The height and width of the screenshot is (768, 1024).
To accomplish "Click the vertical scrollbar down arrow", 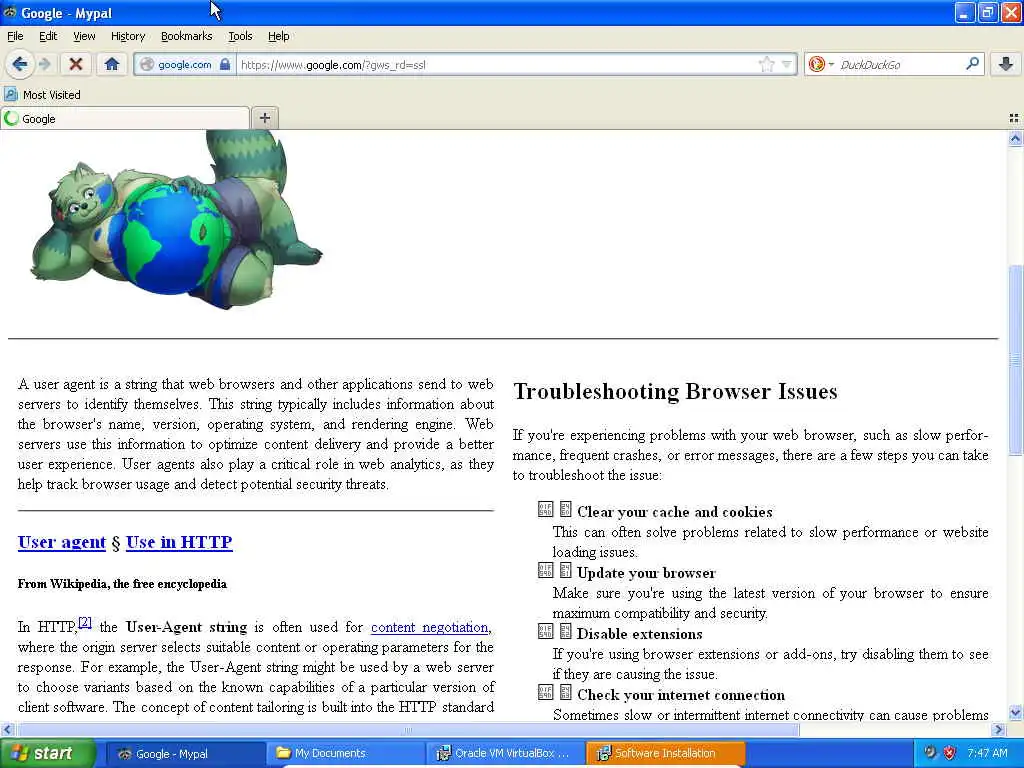I will [1015, 712].
